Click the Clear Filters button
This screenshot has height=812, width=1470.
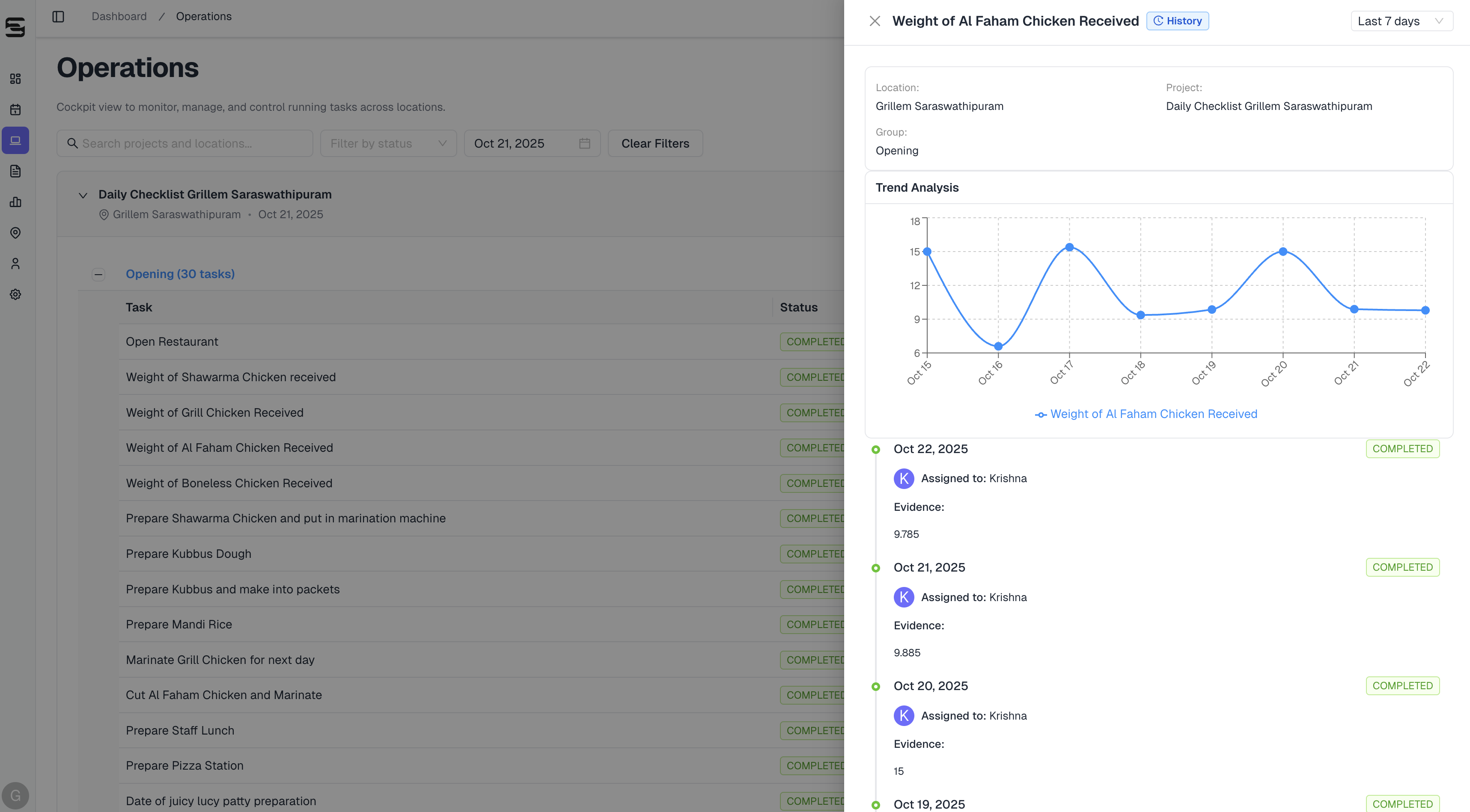[x=655, y=144]
